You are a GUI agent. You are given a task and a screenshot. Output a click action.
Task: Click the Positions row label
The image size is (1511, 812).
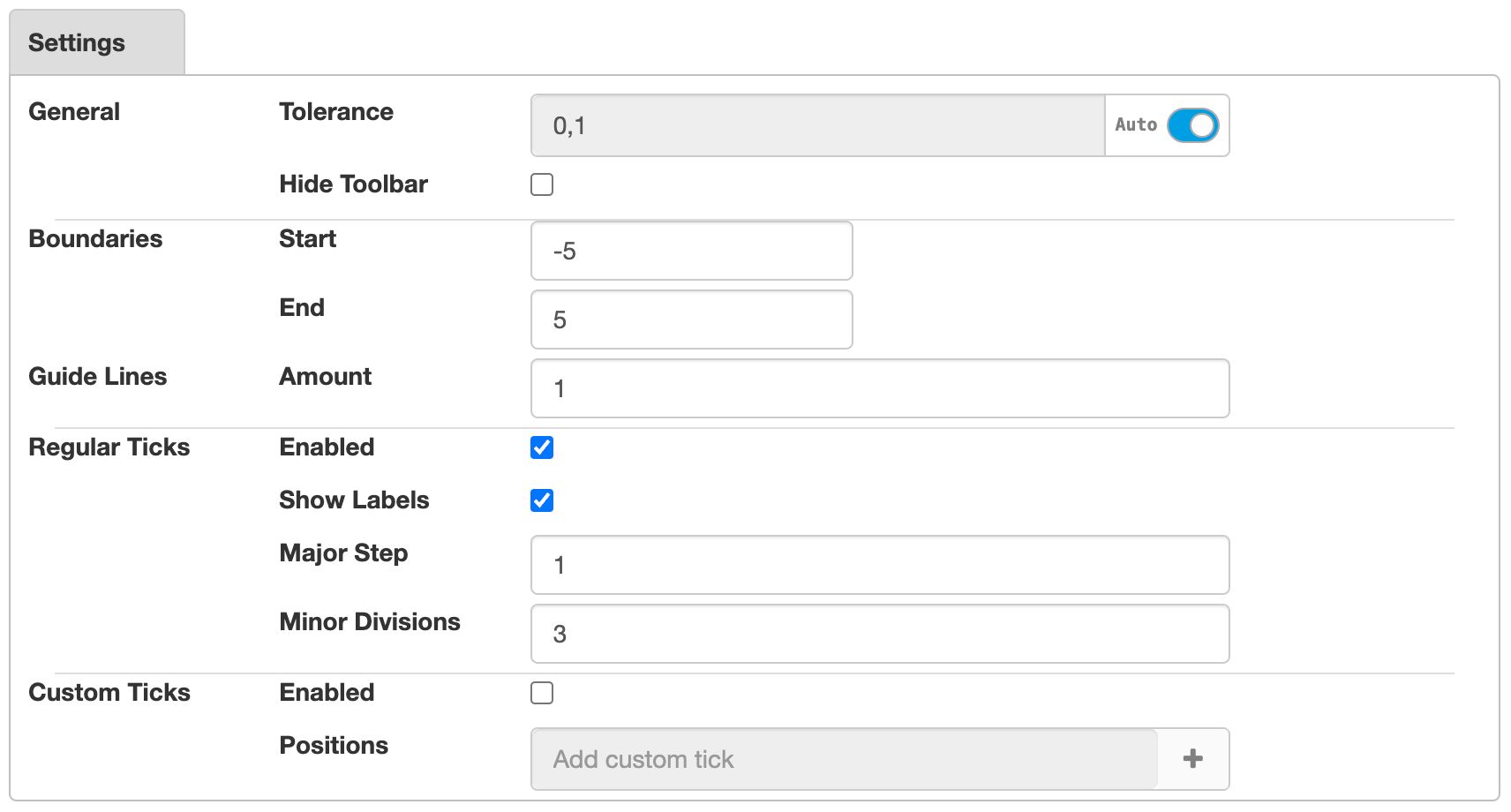(x=333, y=745)
